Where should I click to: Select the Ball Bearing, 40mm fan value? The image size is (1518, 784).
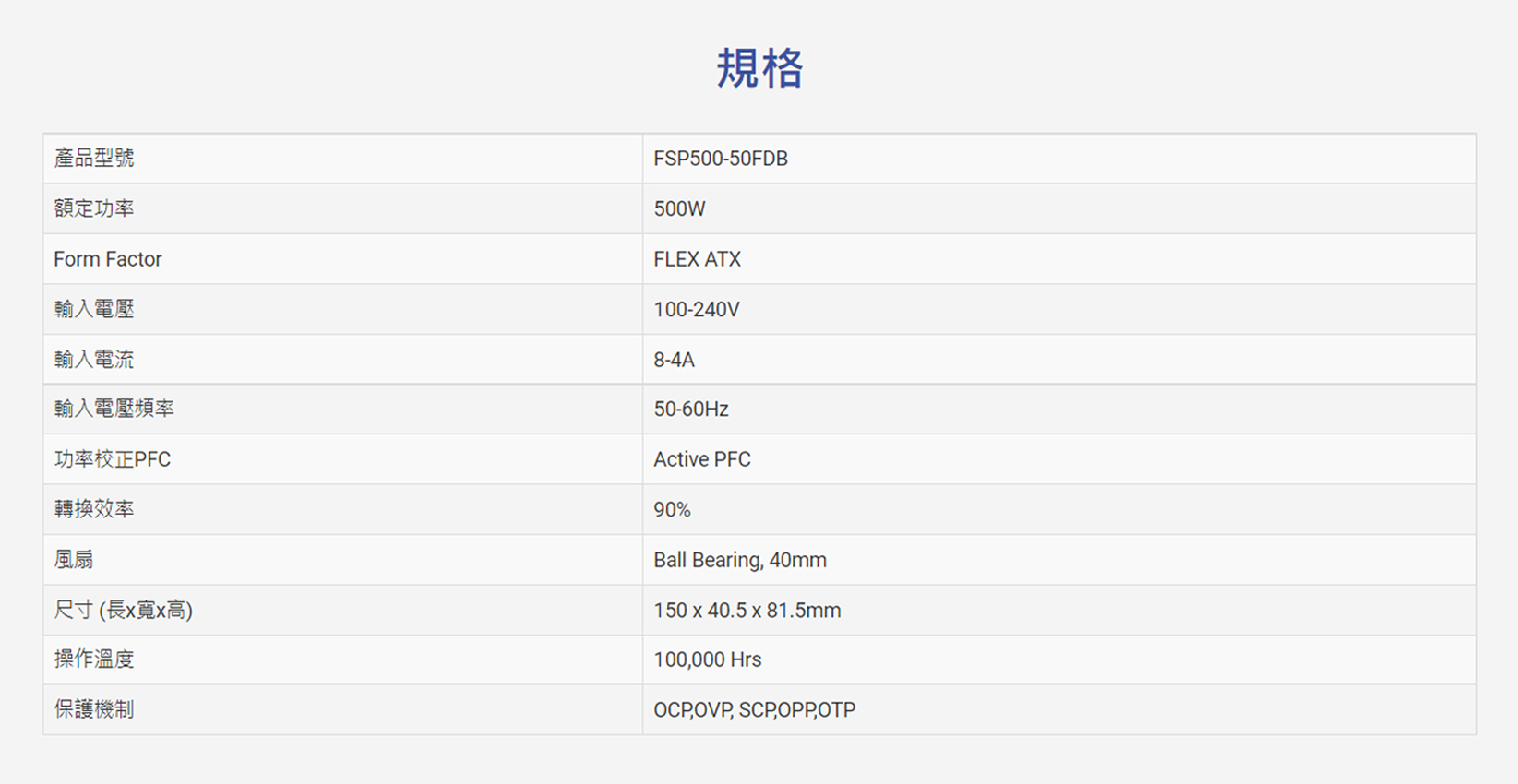[739, 560]
